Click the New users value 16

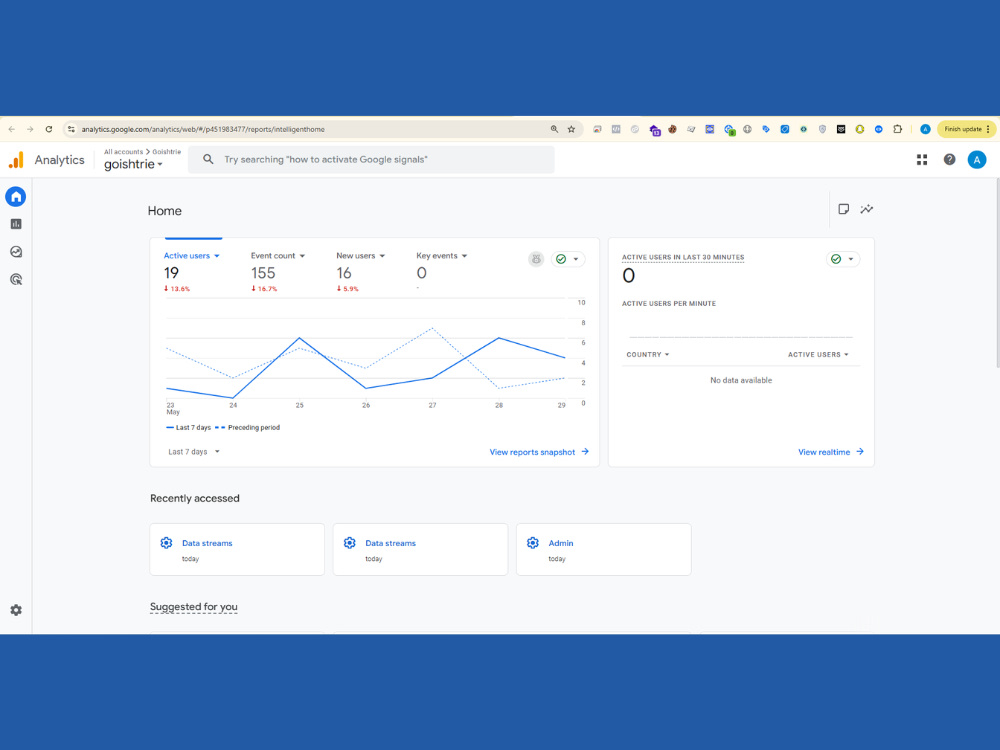click(x=344, y=273)
